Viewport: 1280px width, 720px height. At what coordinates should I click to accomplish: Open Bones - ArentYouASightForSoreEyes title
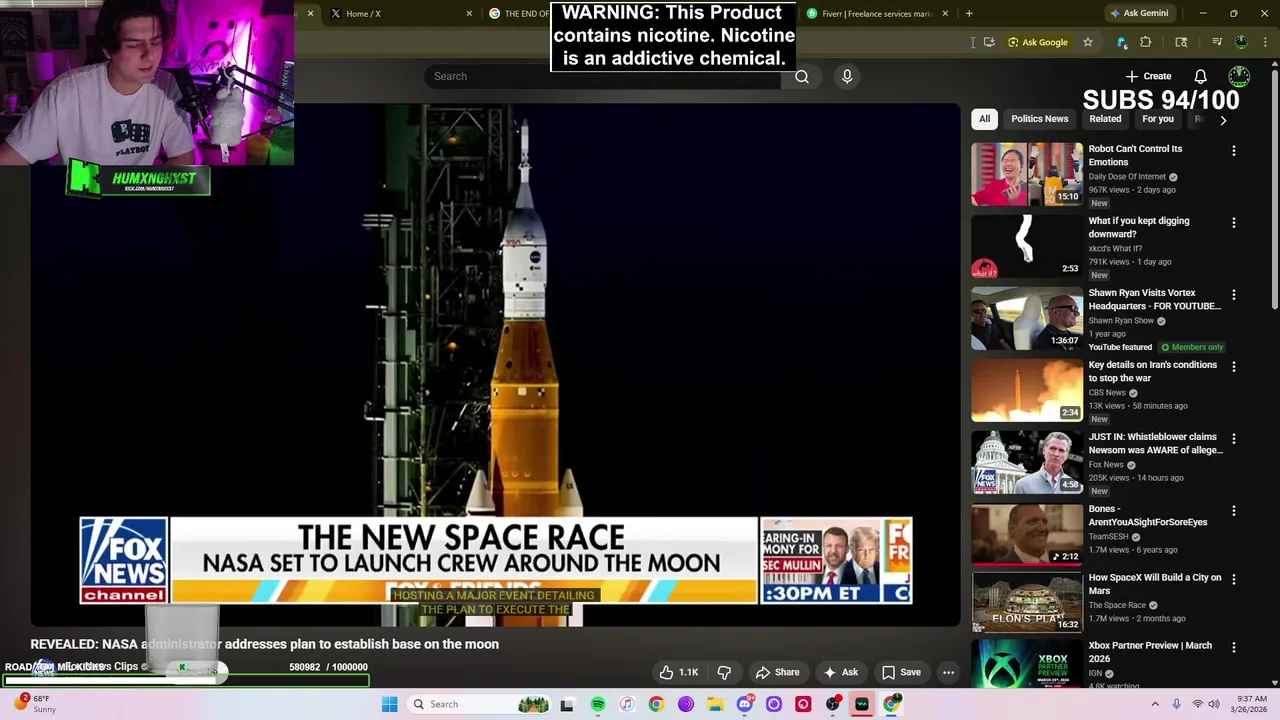pyautogui.click(x=1148, y=515)
